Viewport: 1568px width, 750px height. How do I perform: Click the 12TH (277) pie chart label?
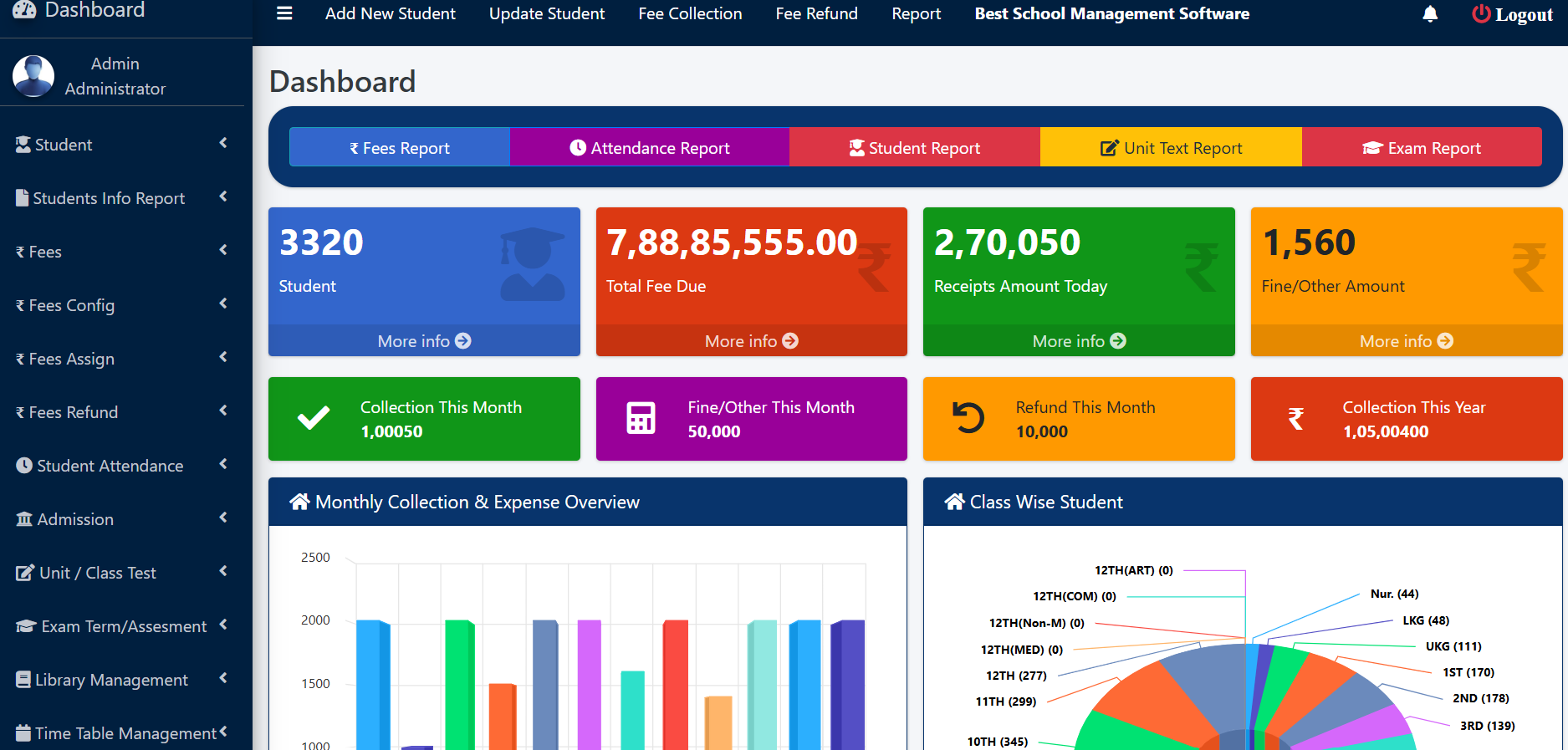pos(1016,676)
